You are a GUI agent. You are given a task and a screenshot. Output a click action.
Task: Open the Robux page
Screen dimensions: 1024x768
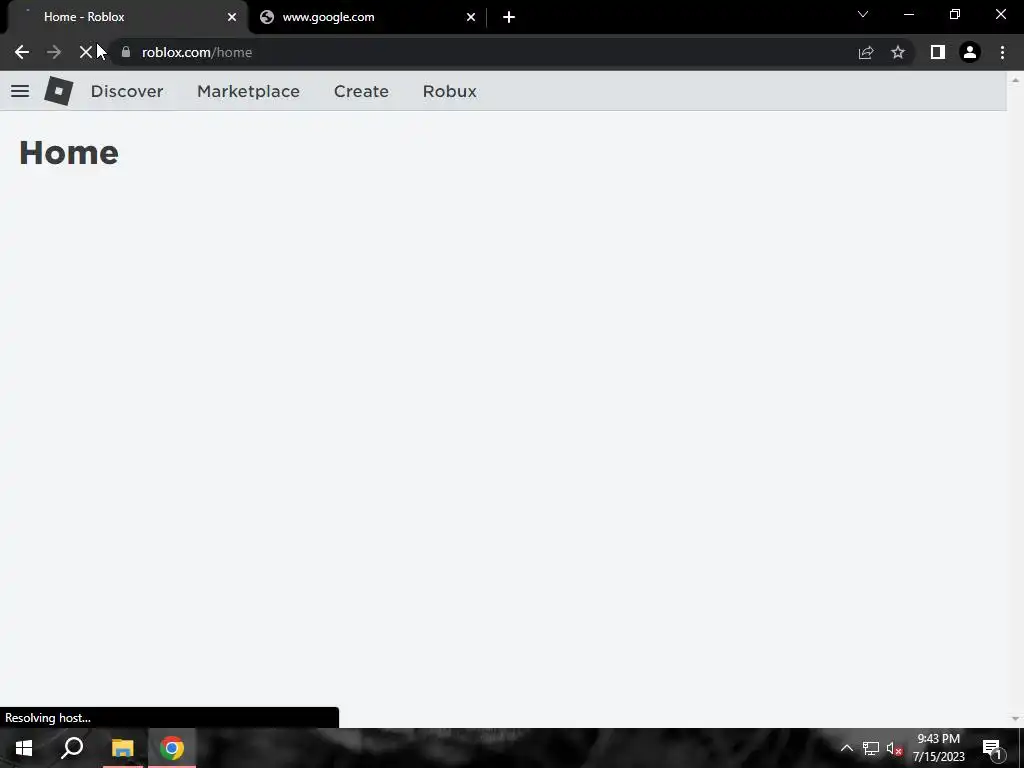[x=449, y=91]
